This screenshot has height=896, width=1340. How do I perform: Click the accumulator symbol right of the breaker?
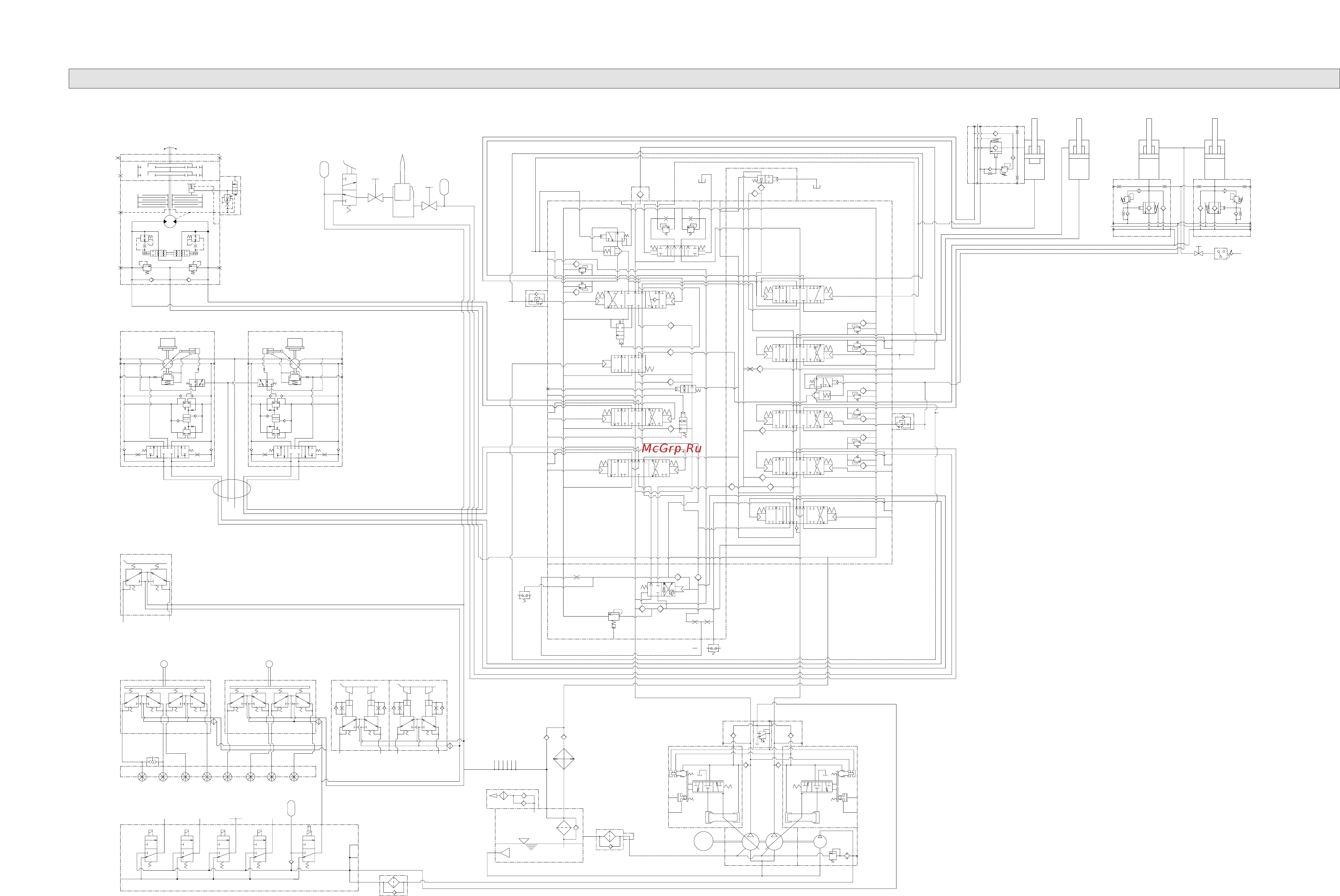pyautogui.click(x=444, y=187)
